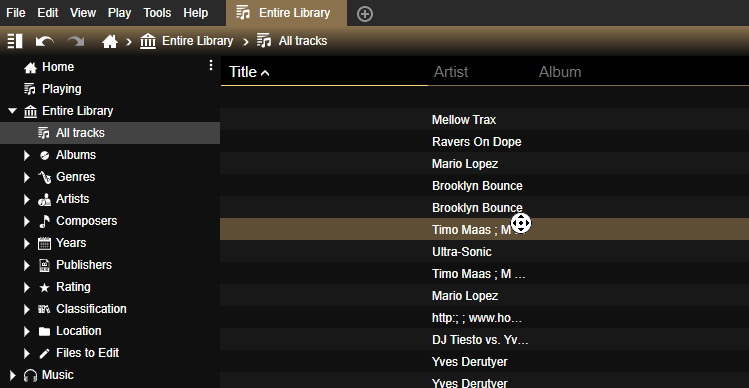Viewport: 749px width, 388px height.
Task: Open the Play menu
Action: pyautogui.click(x=119, y=13)
